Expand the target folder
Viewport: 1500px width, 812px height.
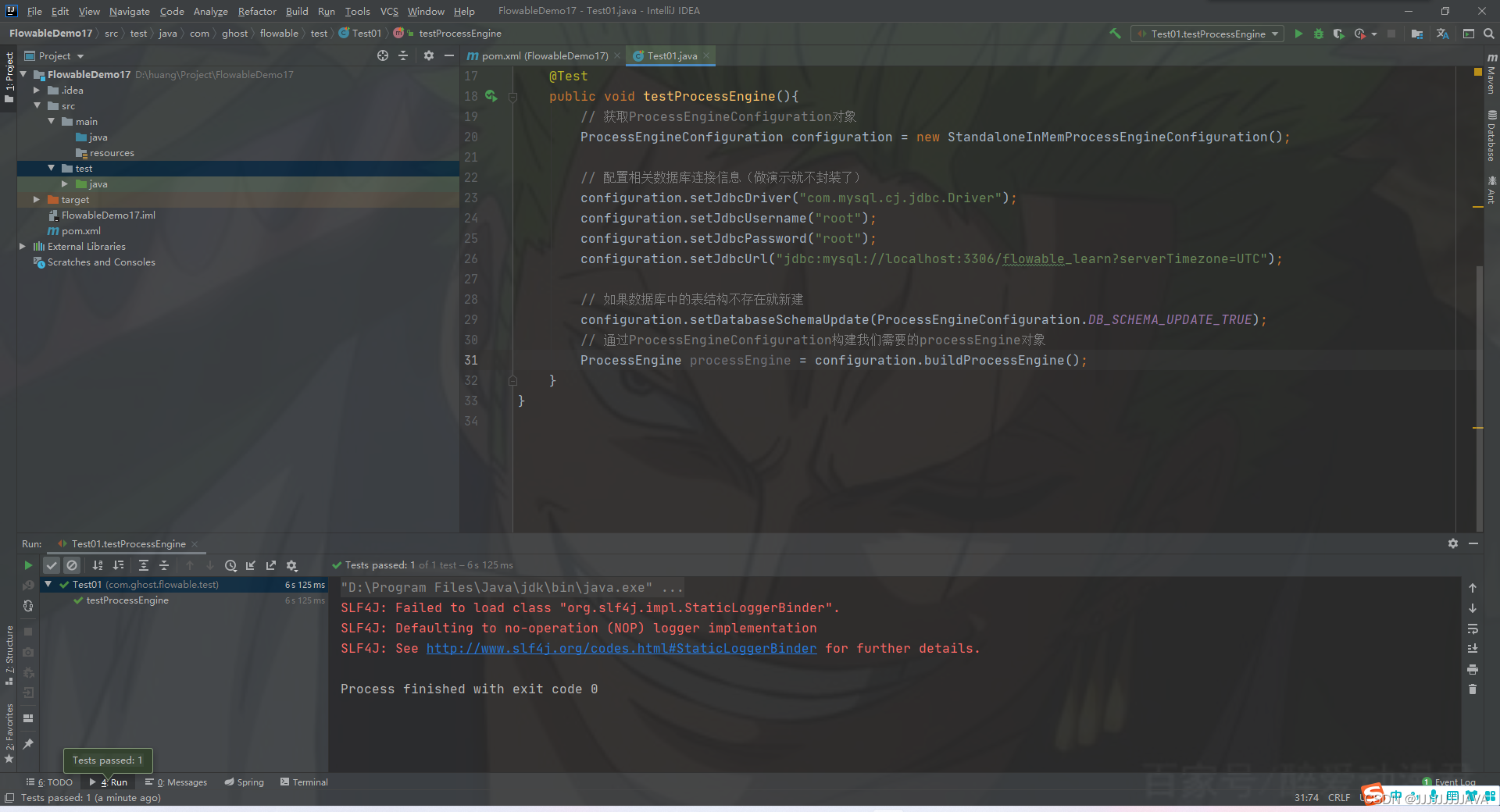point(37,199)
